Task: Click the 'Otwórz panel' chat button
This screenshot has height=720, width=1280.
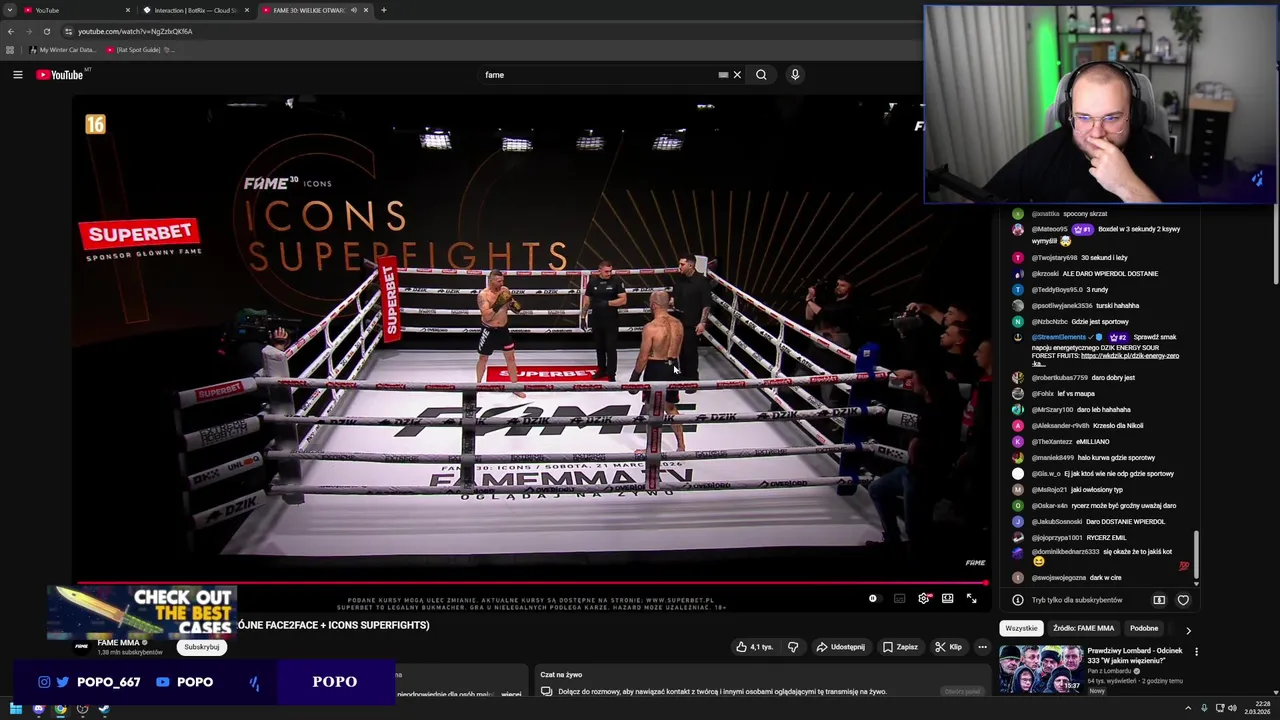Action: click(x=962, y=691)
